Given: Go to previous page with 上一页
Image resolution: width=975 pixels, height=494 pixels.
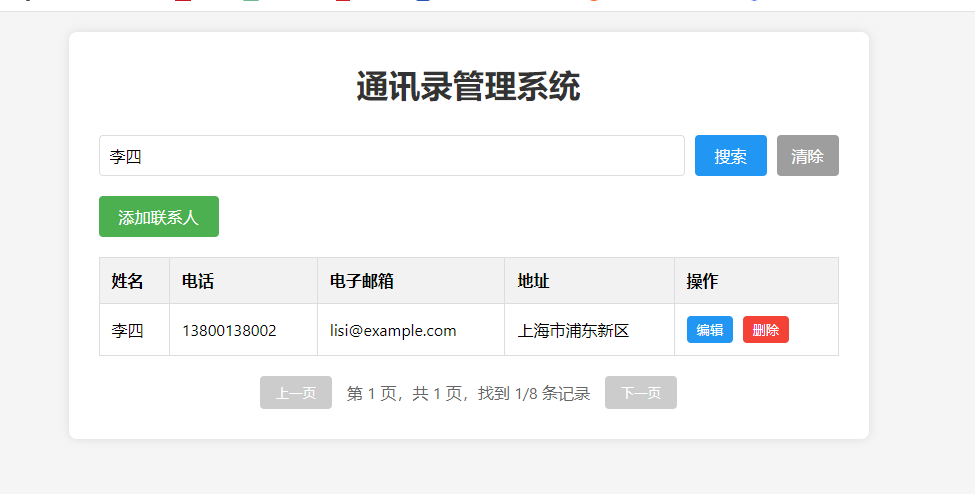Looking at the screenshot, I should coord(295,393).
